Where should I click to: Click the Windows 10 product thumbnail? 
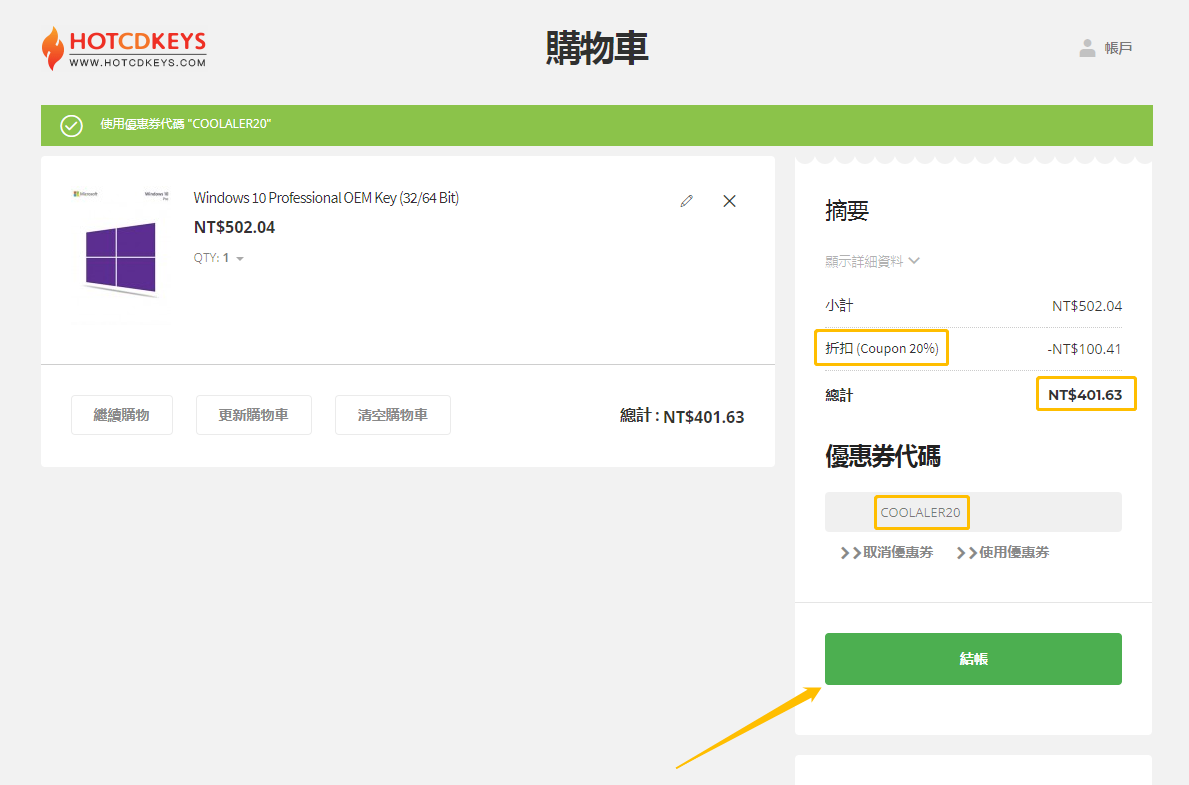[121, 254]
